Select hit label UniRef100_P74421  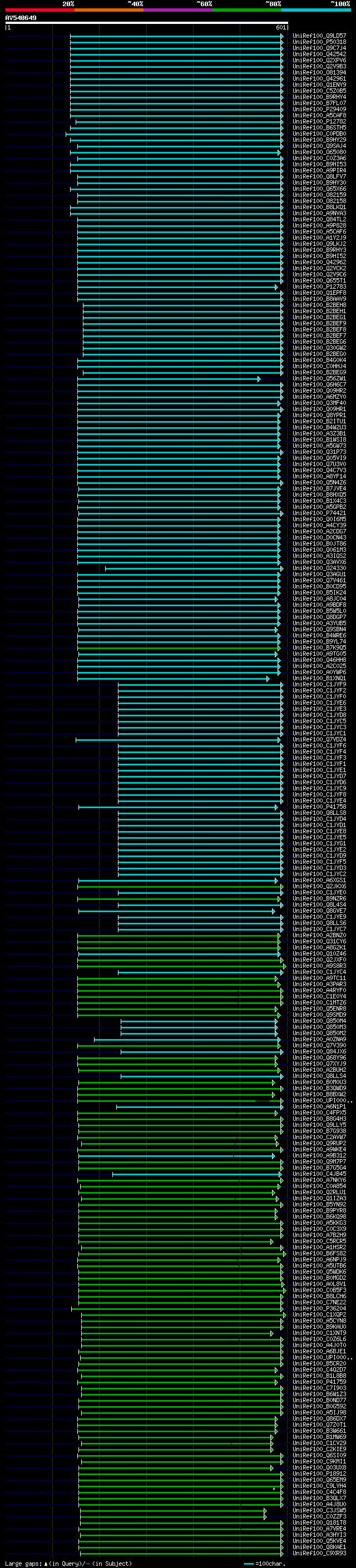click(319, 513)
